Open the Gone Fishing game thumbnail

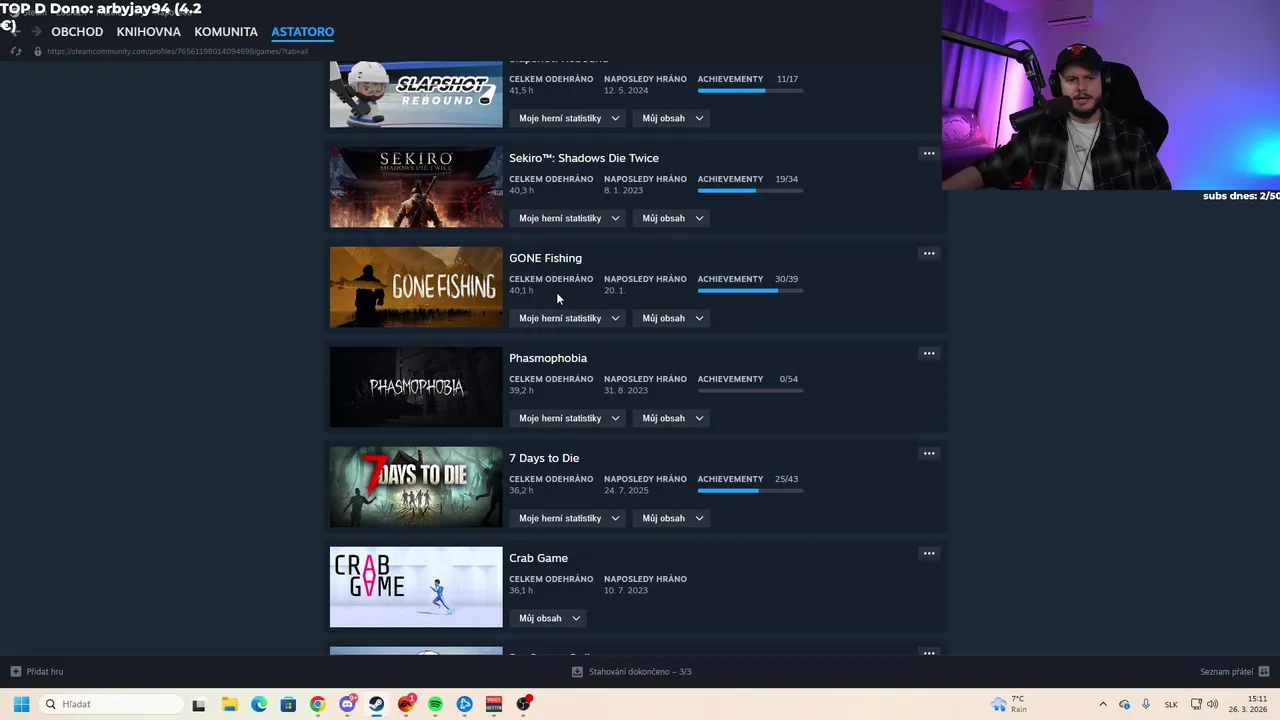coord(416,287)
